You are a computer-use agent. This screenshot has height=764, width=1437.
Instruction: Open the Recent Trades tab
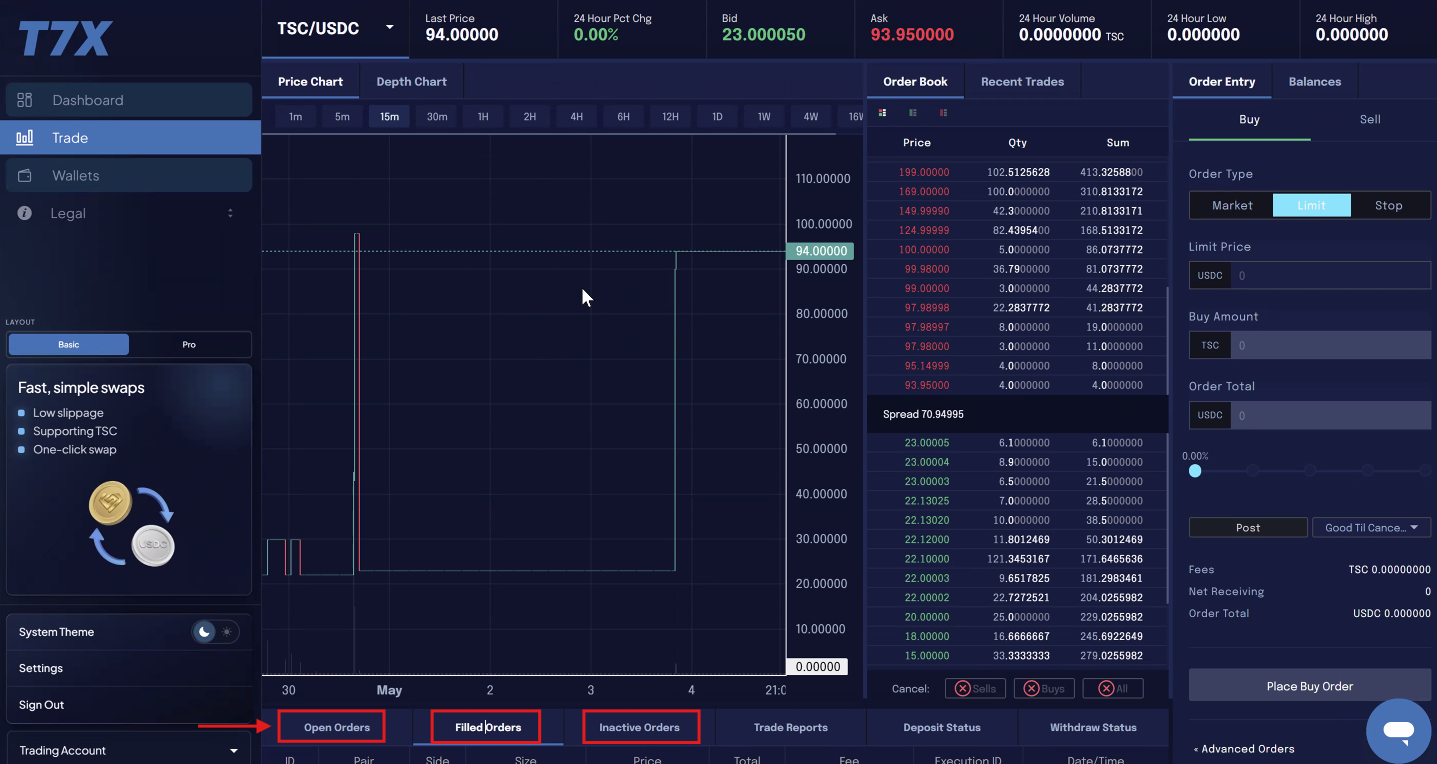(x=1022, y=82)
